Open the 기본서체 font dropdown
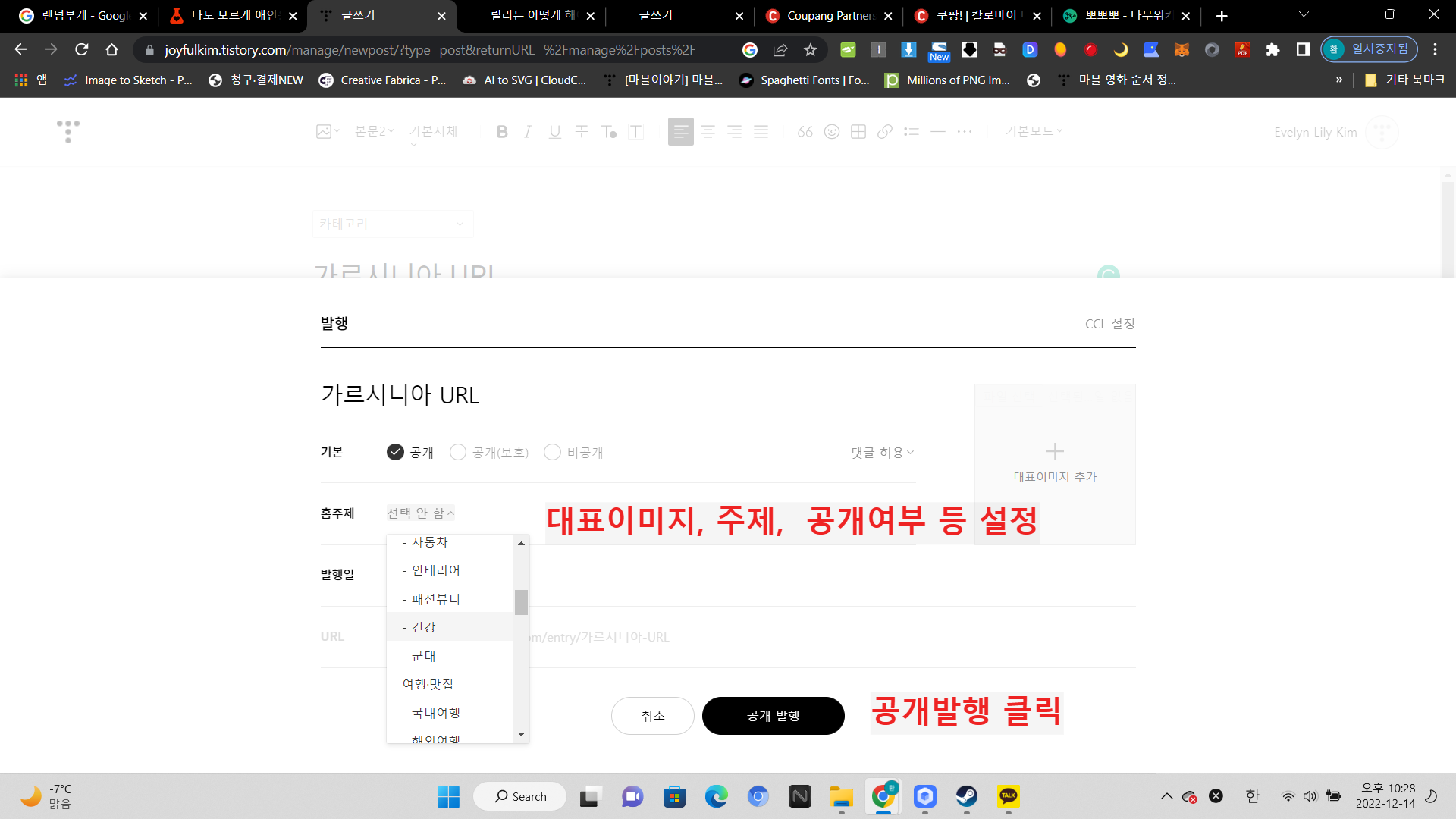 coord(433,131)
